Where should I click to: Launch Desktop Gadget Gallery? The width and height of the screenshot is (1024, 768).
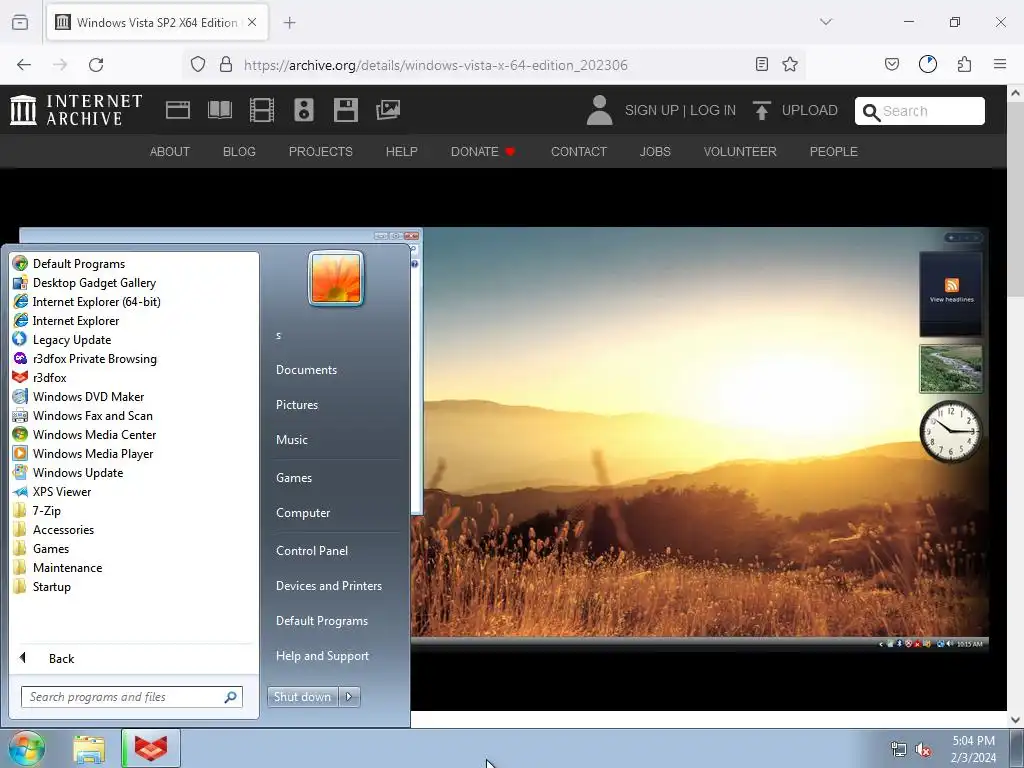(134, 283)
